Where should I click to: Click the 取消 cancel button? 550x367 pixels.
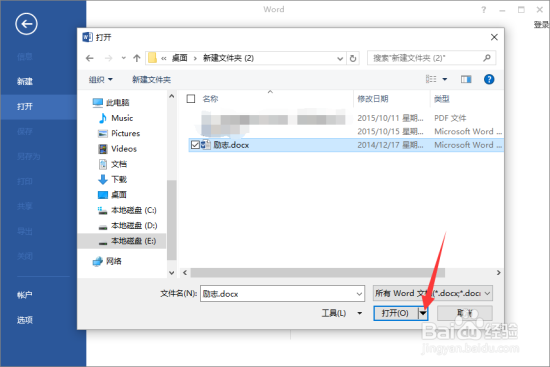pos(465,313)
